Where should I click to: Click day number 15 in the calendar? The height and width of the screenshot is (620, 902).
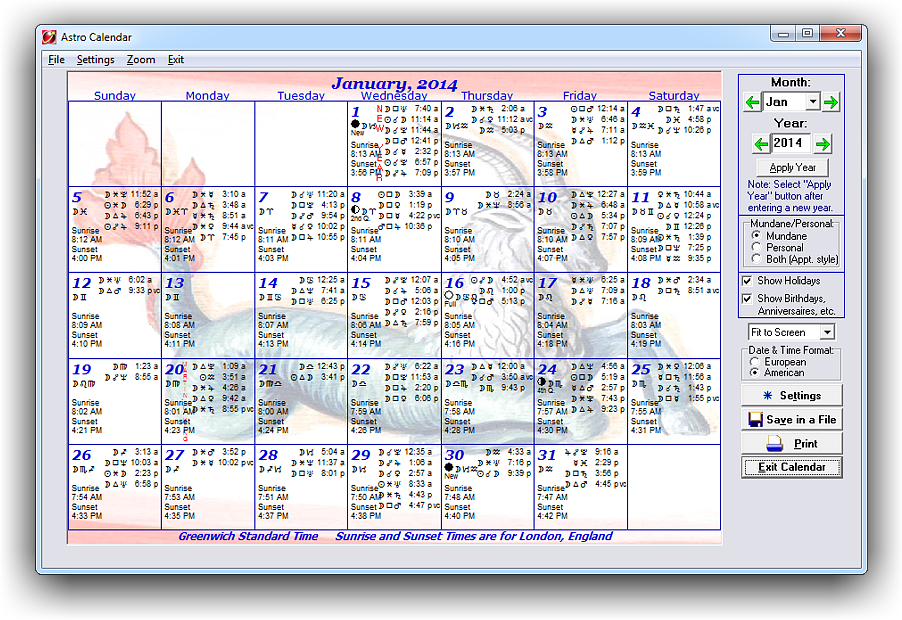click(361, 283)
